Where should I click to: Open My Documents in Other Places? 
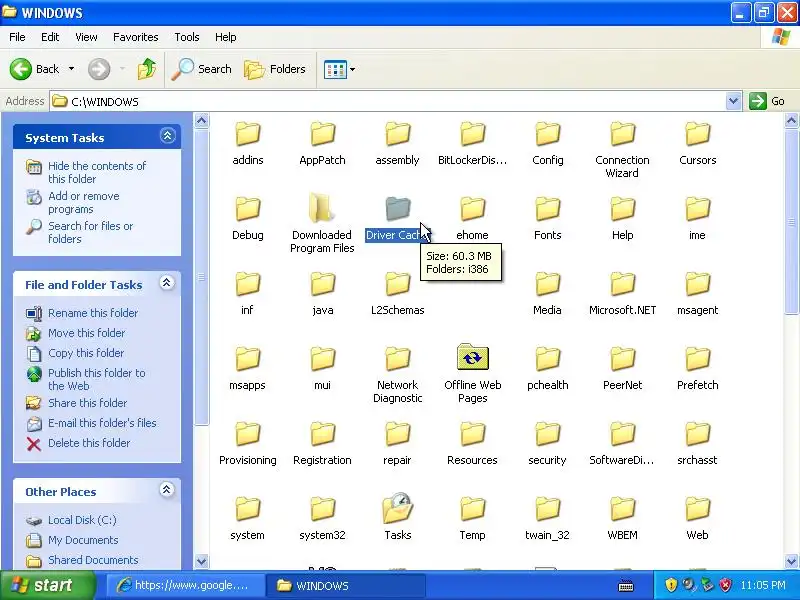83,540
